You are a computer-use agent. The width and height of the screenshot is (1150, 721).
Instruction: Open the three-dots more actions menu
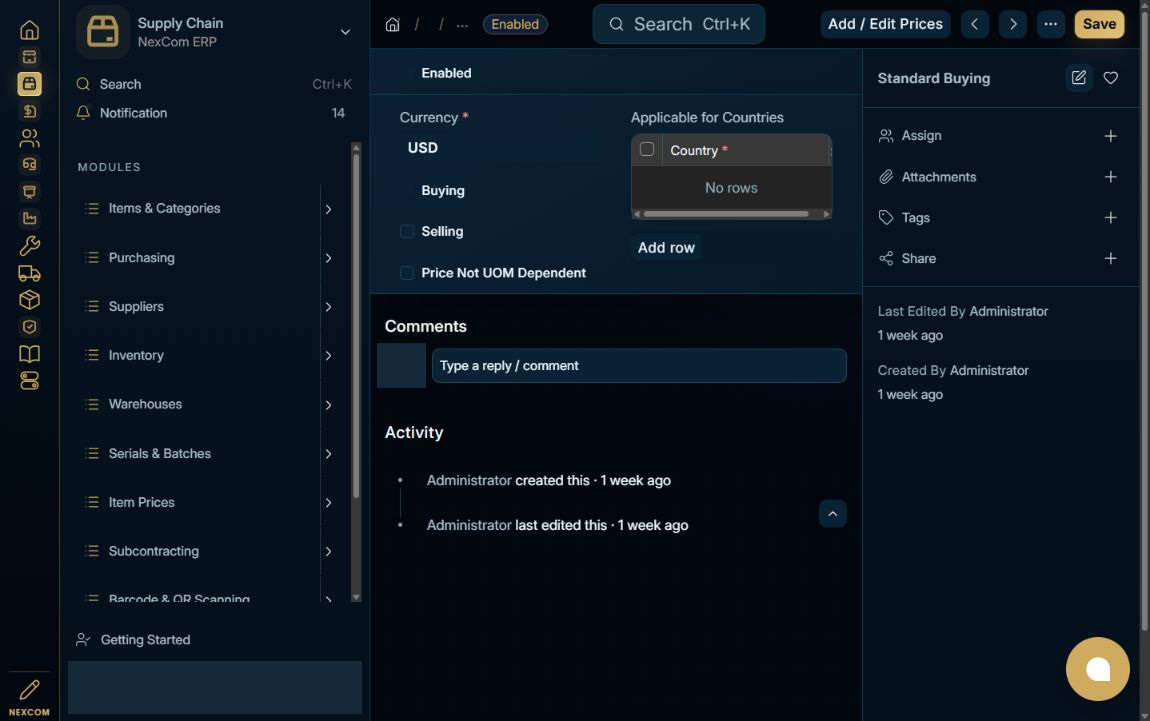(1051, 24)
